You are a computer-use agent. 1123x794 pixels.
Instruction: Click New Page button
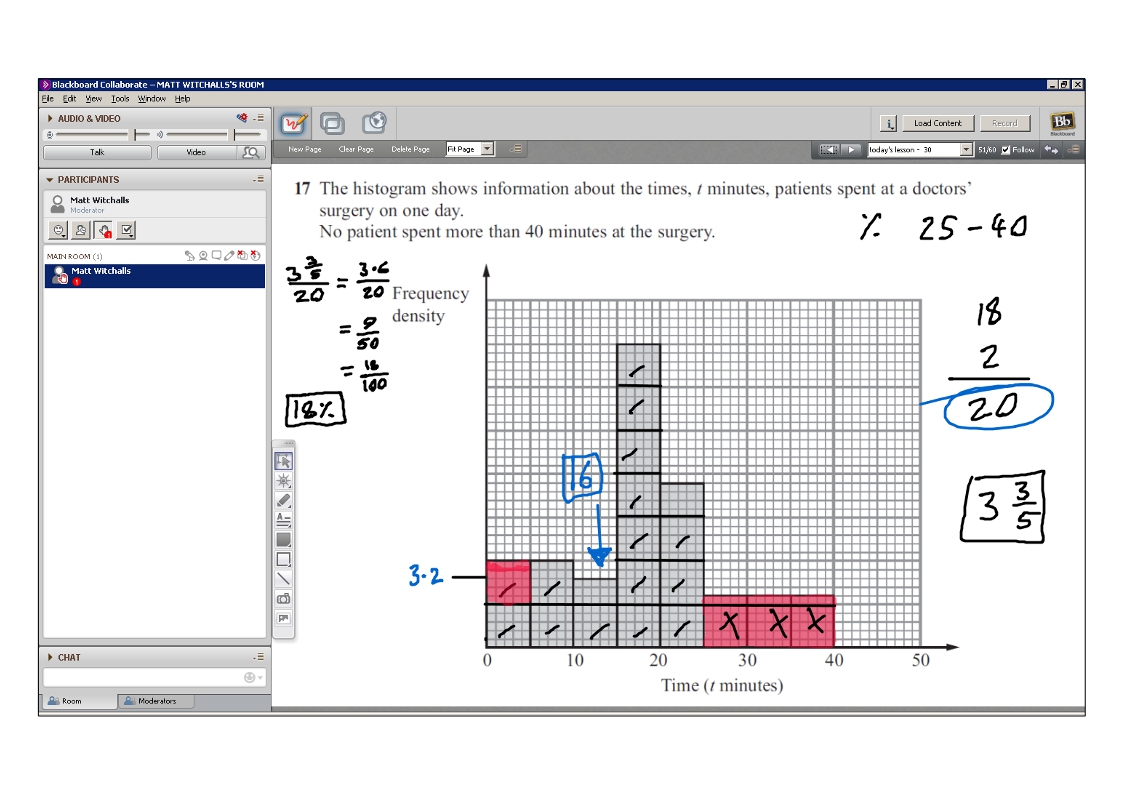click(x=304, y=149)
